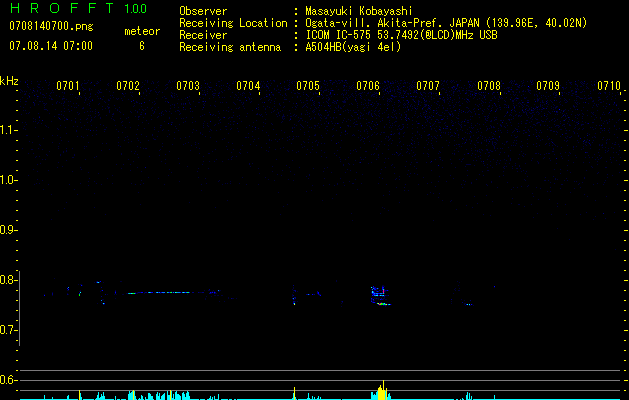Click the meteor label

142,31
